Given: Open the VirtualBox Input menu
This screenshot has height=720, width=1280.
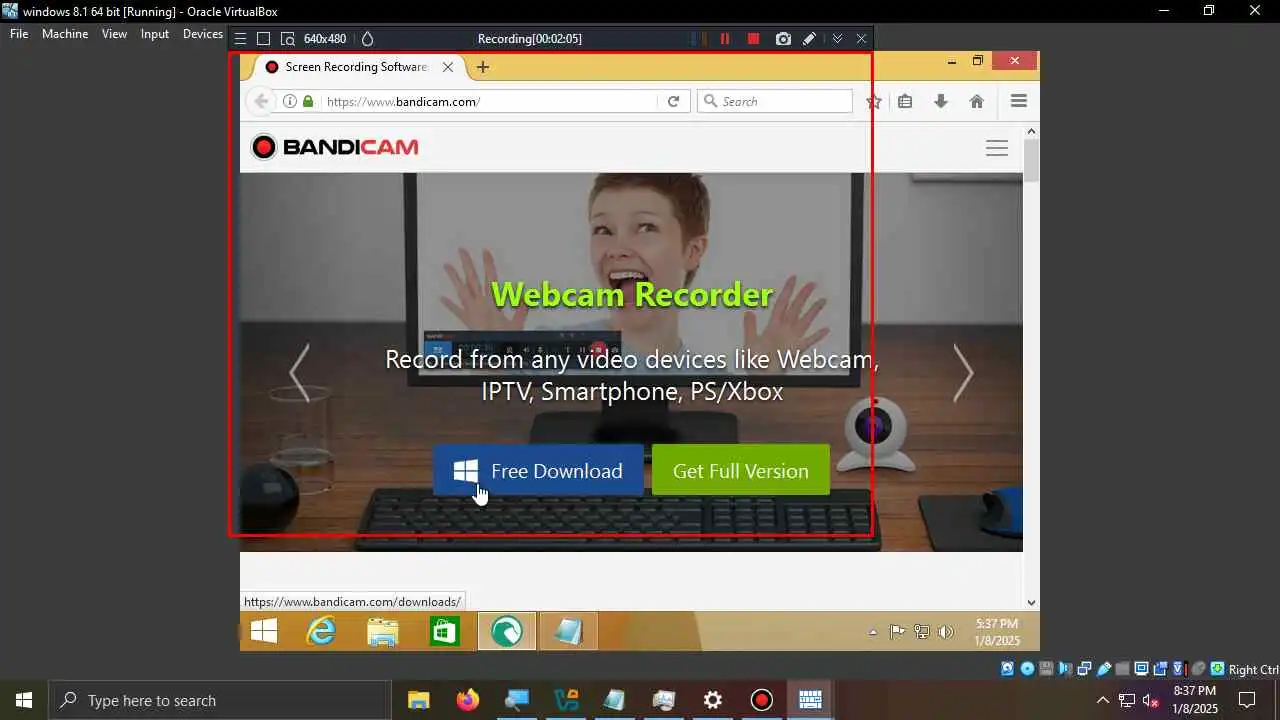Looking at the screenshot, I should pyautogui.click(x=155, y=34).
